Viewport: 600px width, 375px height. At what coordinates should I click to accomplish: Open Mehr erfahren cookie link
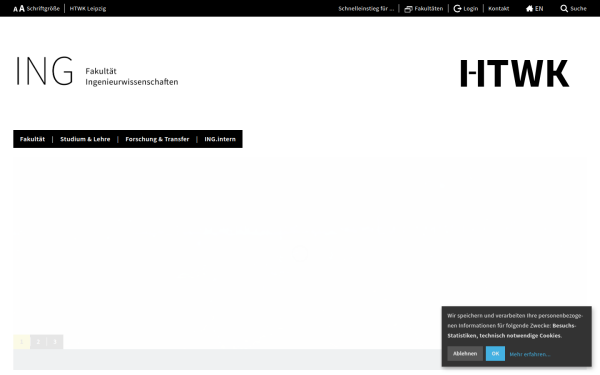click(x=530, y=354)
